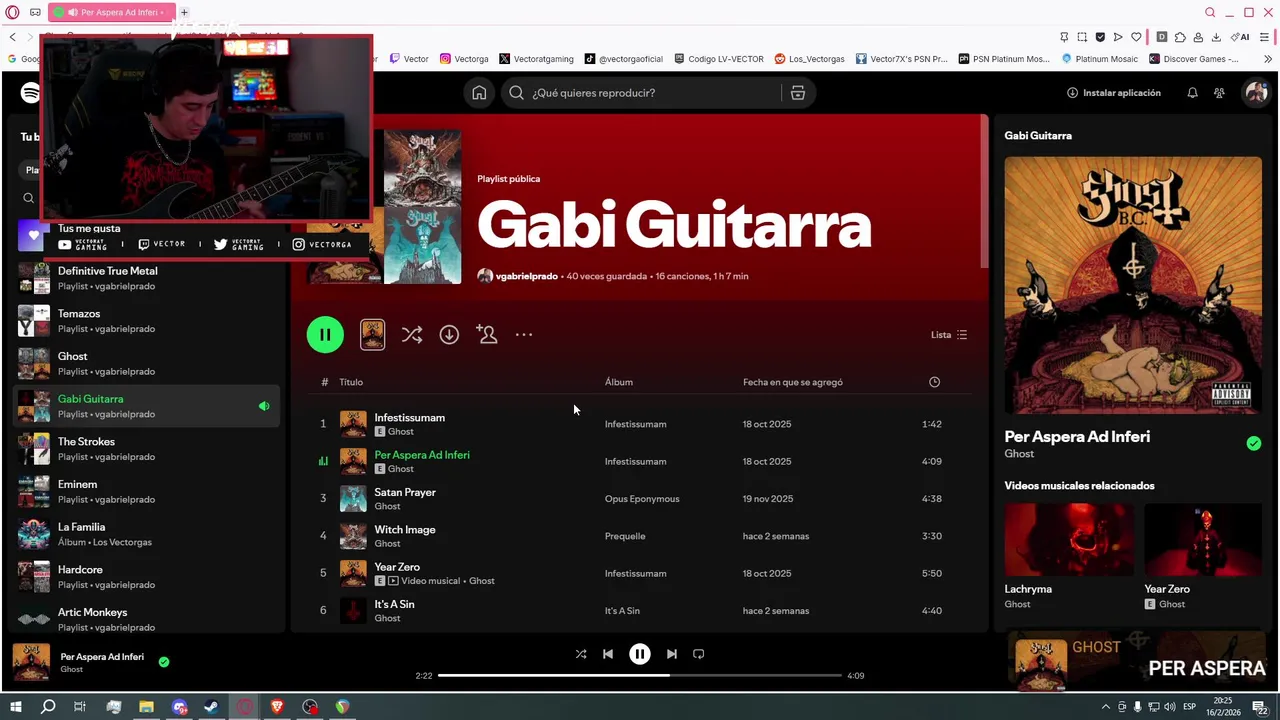Open the notifications bell

(x=1192, y=93)
